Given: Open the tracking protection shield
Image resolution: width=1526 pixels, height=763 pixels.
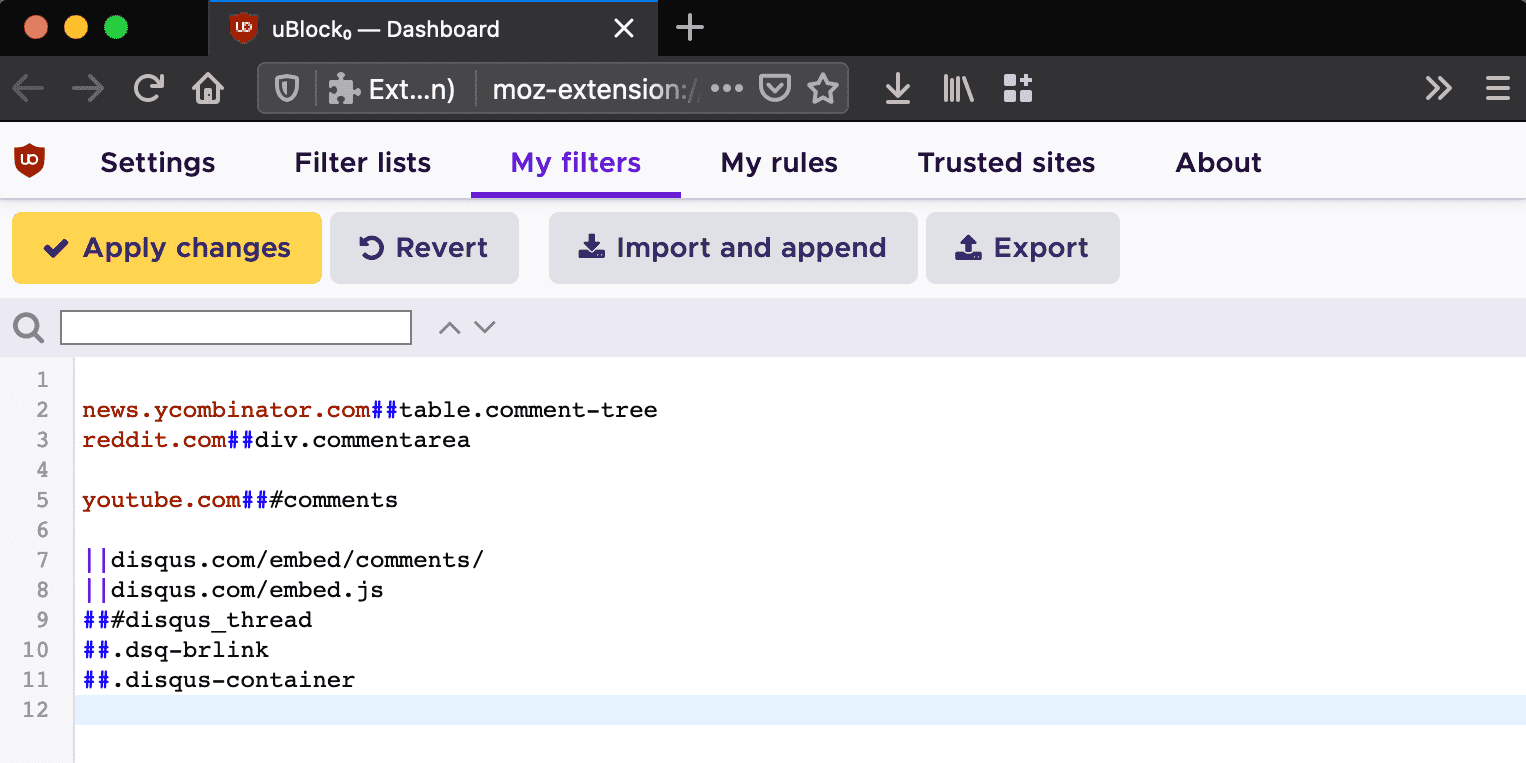Looking at the screenshot, I should (286, 88).
